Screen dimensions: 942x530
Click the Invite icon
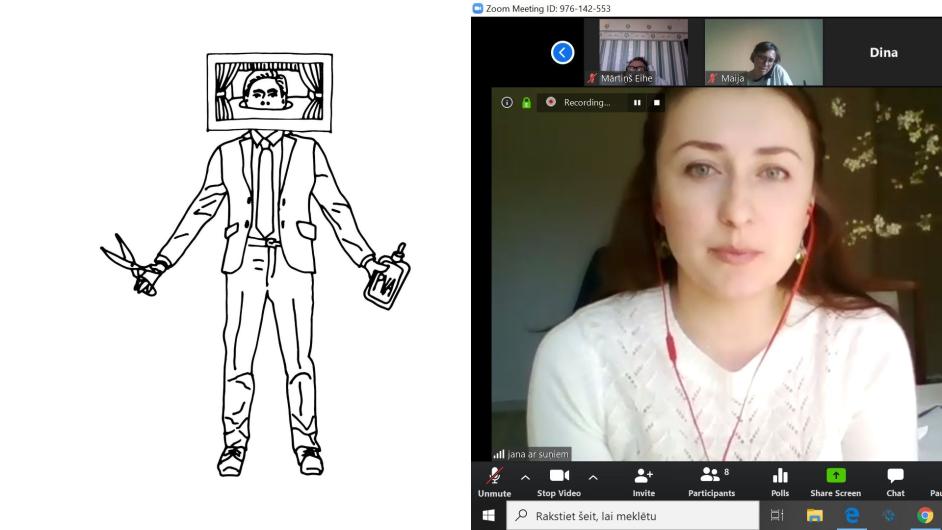pos(643,479)
